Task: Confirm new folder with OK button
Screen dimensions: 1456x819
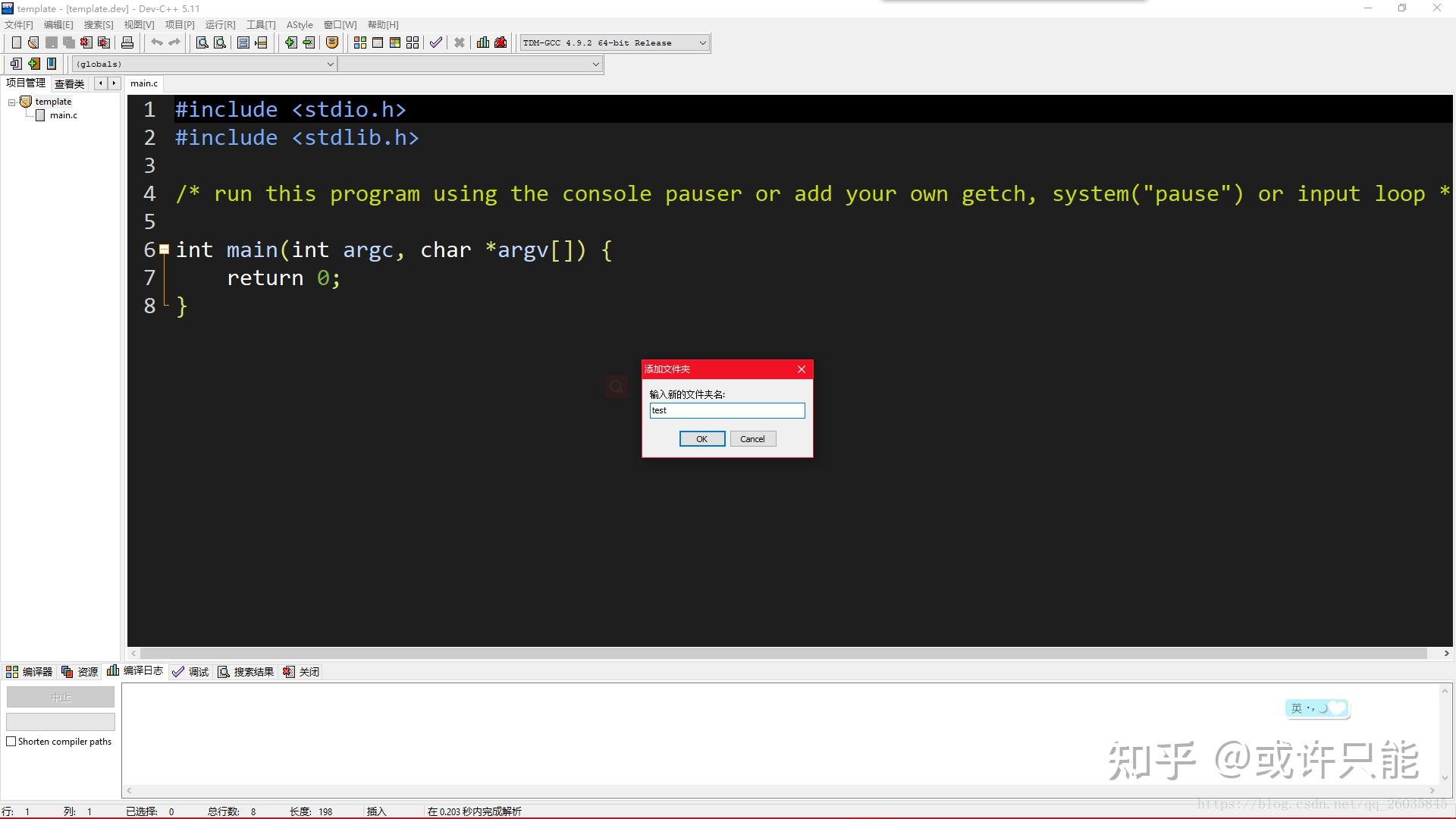Action: [701, 438]
